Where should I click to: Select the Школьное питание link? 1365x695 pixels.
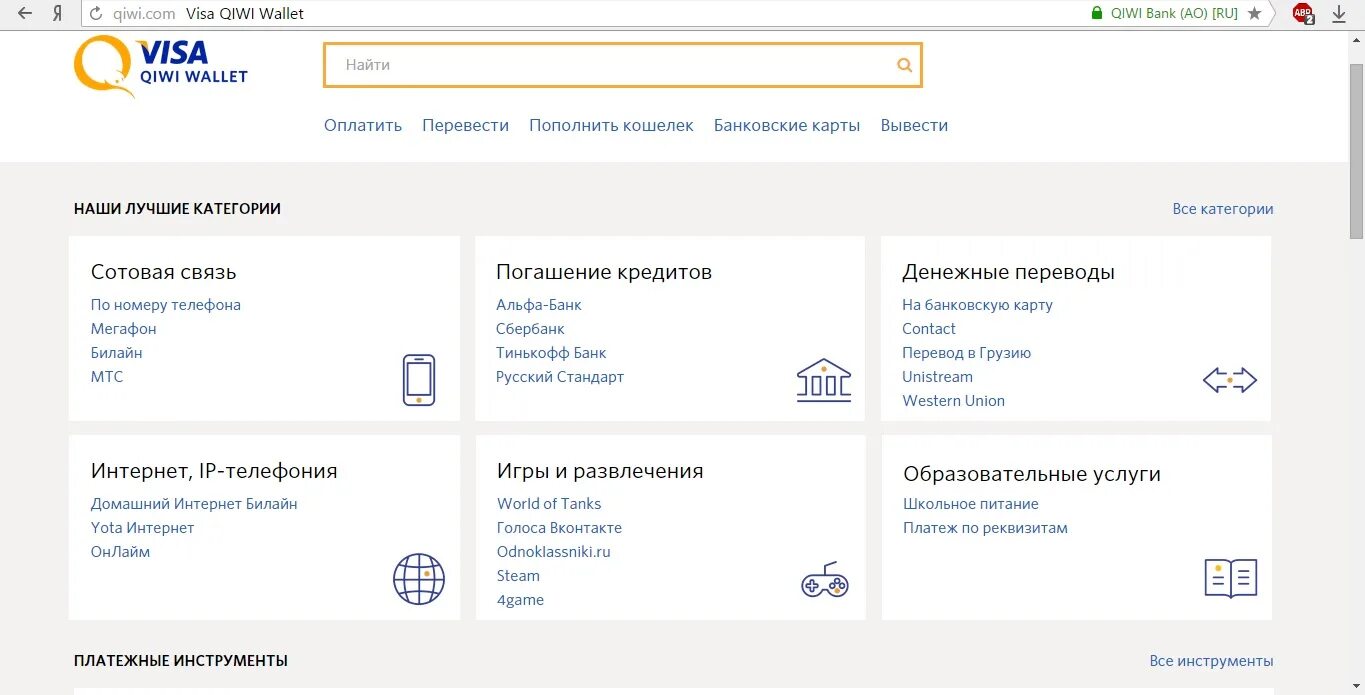(x=971, y=504)
